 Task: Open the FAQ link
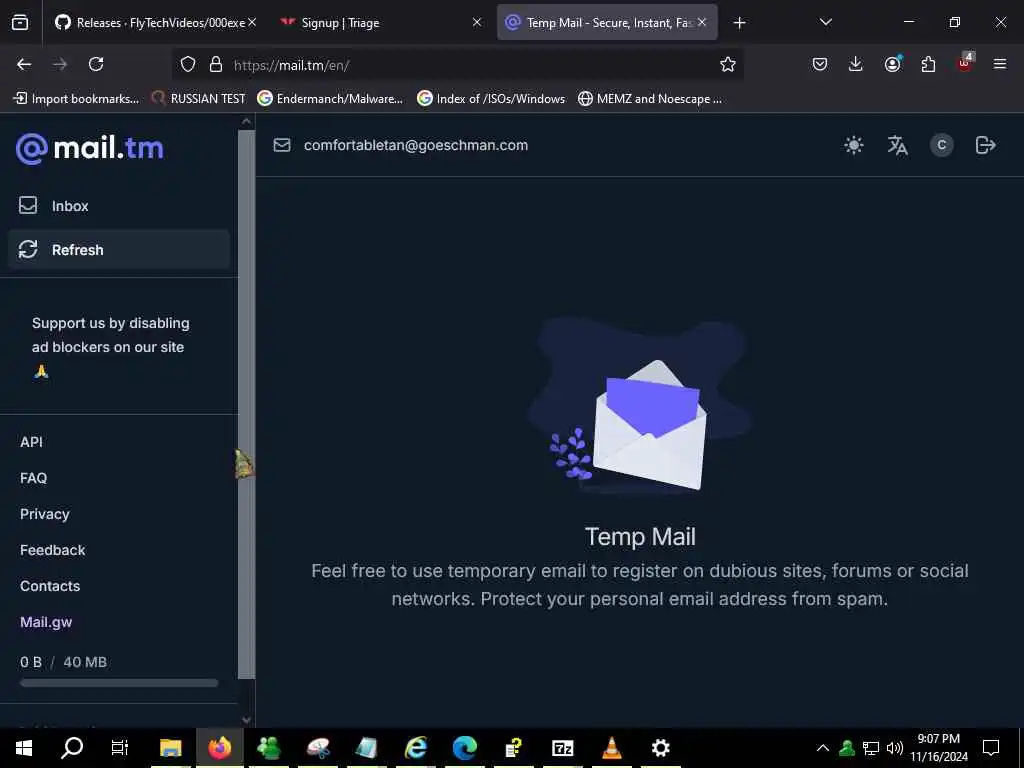33,478
